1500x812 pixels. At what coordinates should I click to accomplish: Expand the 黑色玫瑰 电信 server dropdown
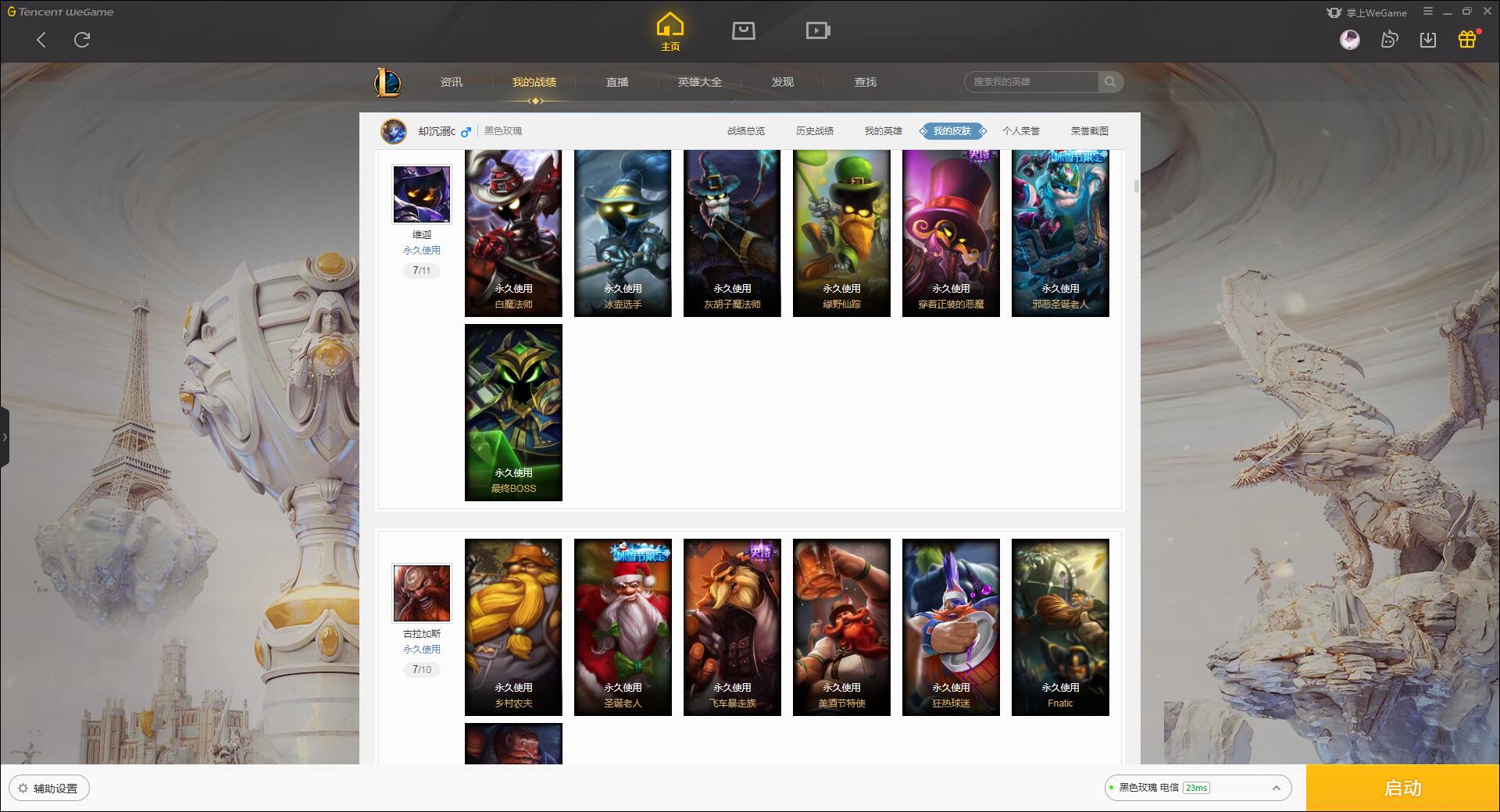click(1198, 788)
